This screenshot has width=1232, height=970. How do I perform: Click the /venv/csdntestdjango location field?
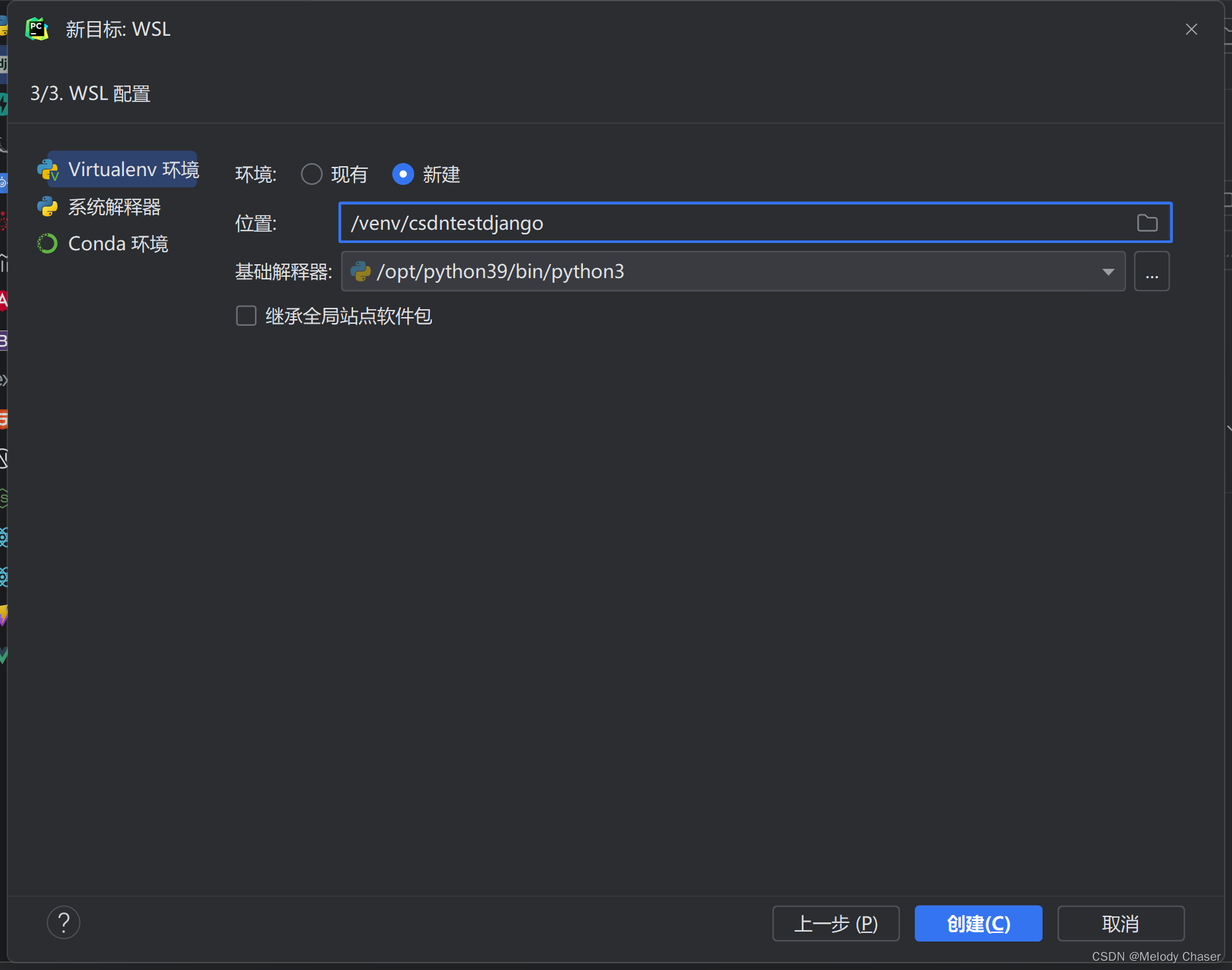[x=662, y=222]
